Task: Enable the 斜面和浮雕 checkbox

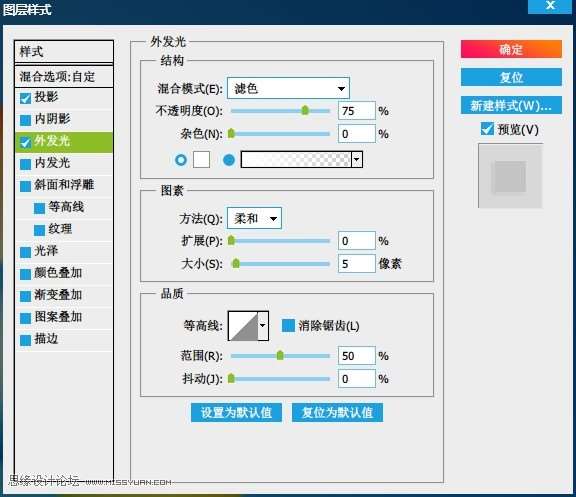Action: (25, 186)
